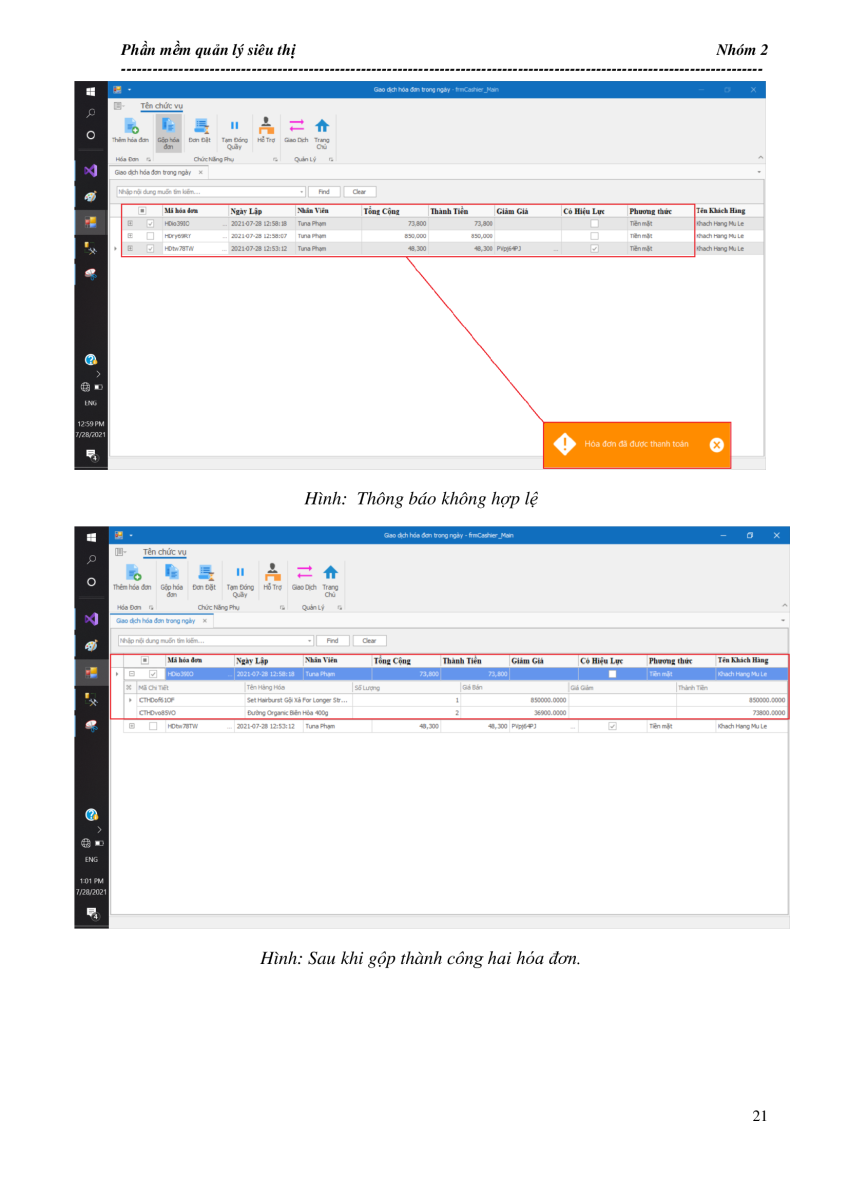Image resolution: width=849 pixels, height=1200 pixels.
Task: Select Tên chức vụ ribbon tab, 1:01 PM screenshot
Action: [x=164, y=551]
